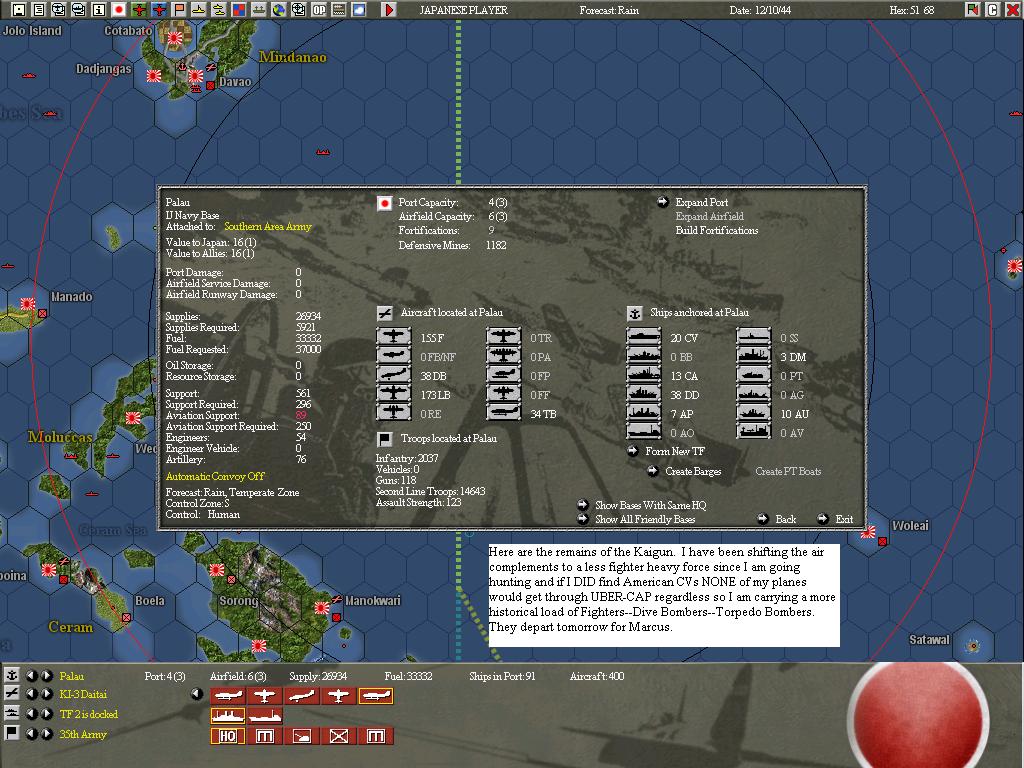
Task: Click the Manokwari base on the map
Action: coord(321,608)
